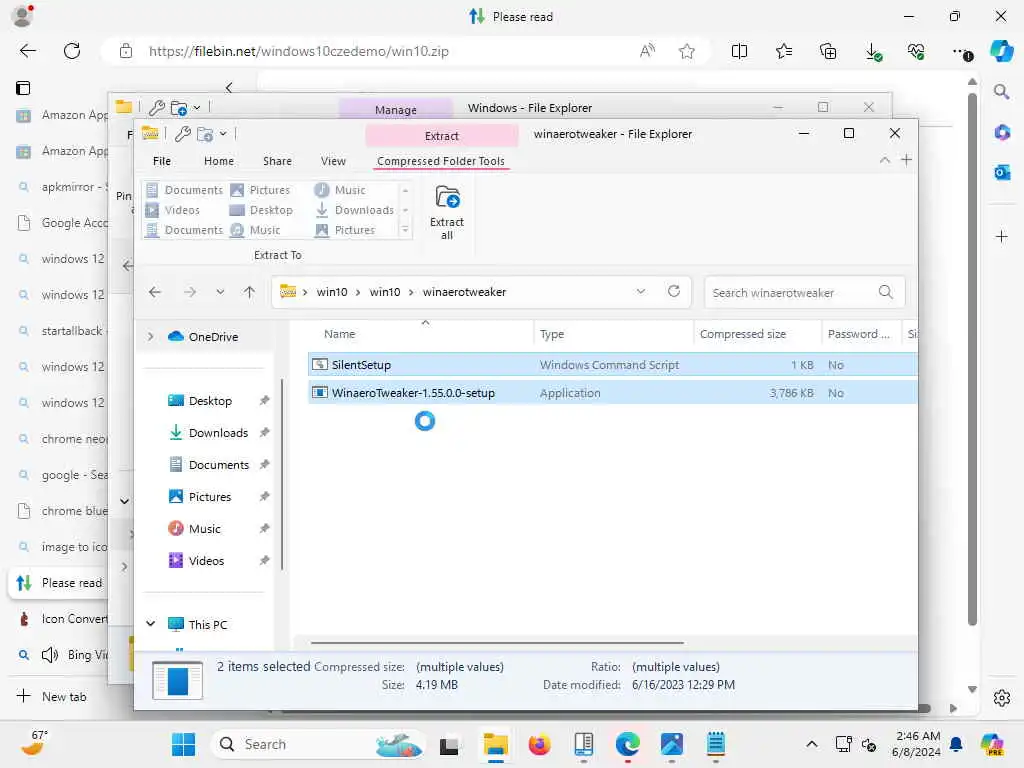Screen dimensions: 1024x768
Task: Go back in winaerotweaker File Explorer
Action: (155, 292)
